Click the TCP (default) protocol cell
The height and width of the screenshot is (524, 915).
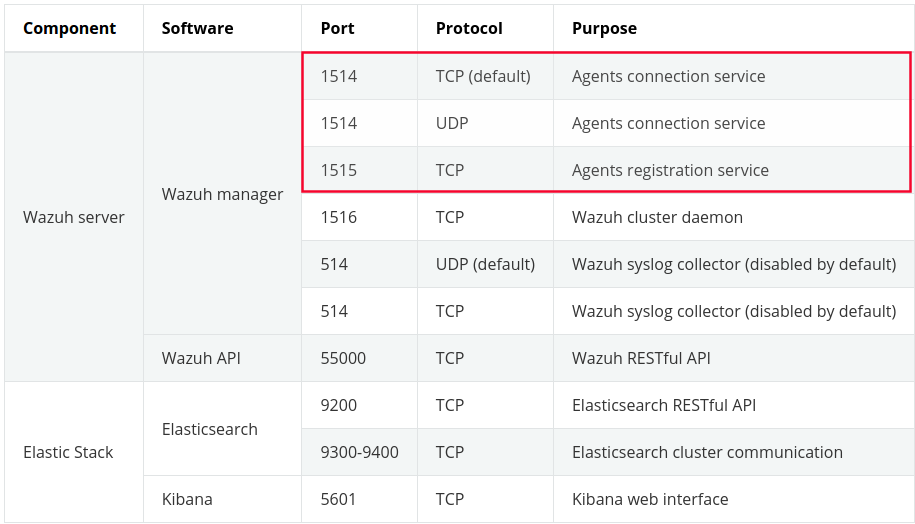click(483, 76)
